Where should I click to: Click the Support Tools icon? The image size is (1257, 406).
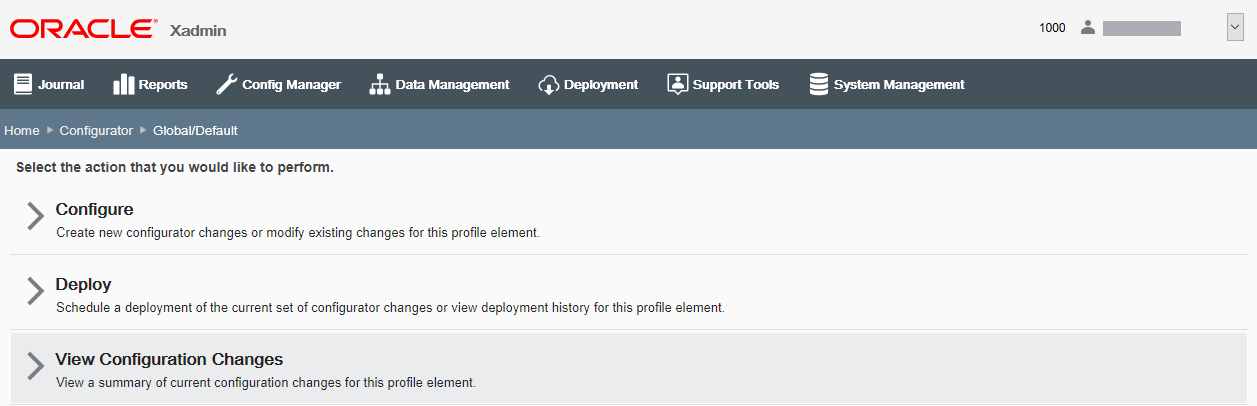[678, 84]
